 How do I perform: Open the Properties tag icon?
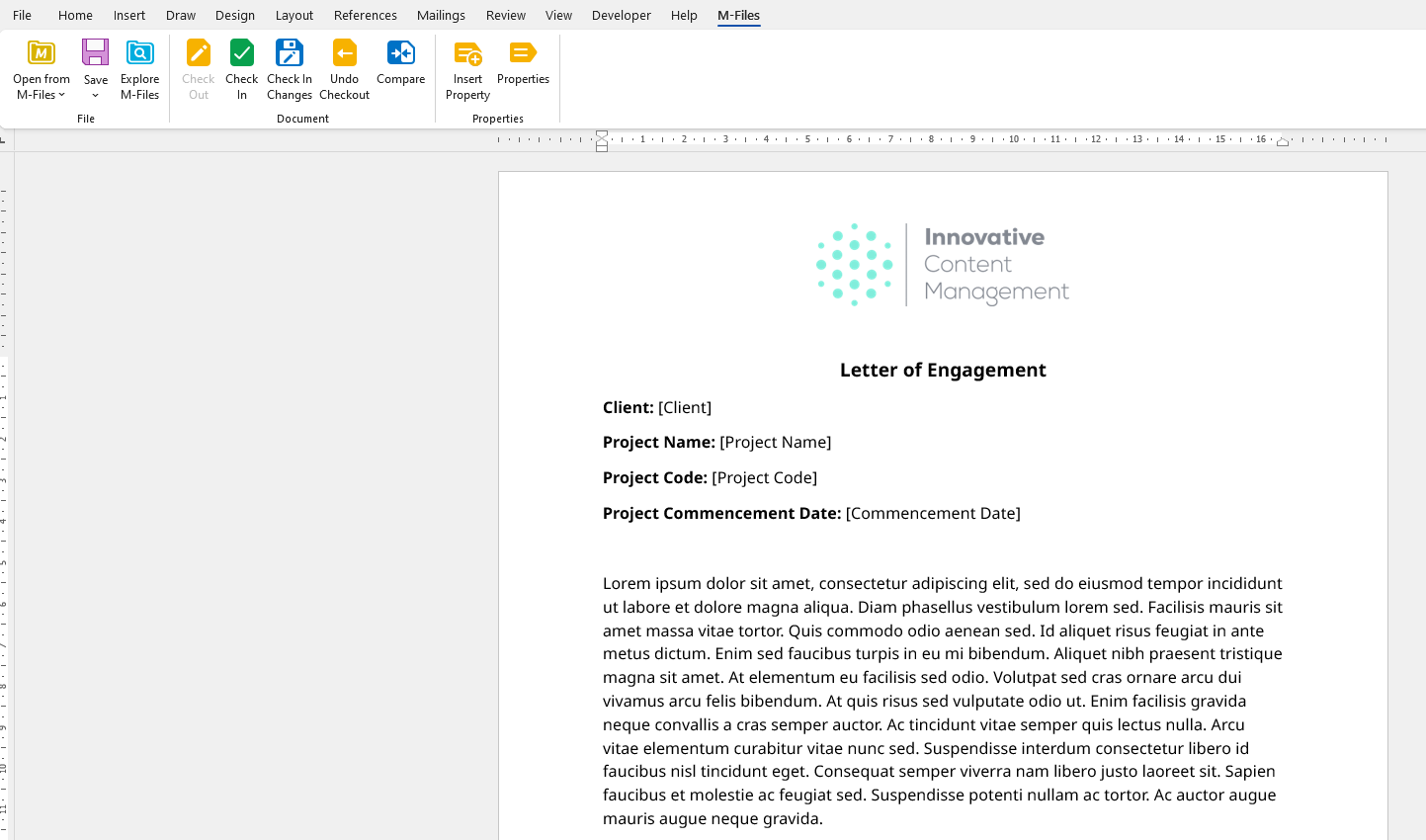(x=524, y=52)
